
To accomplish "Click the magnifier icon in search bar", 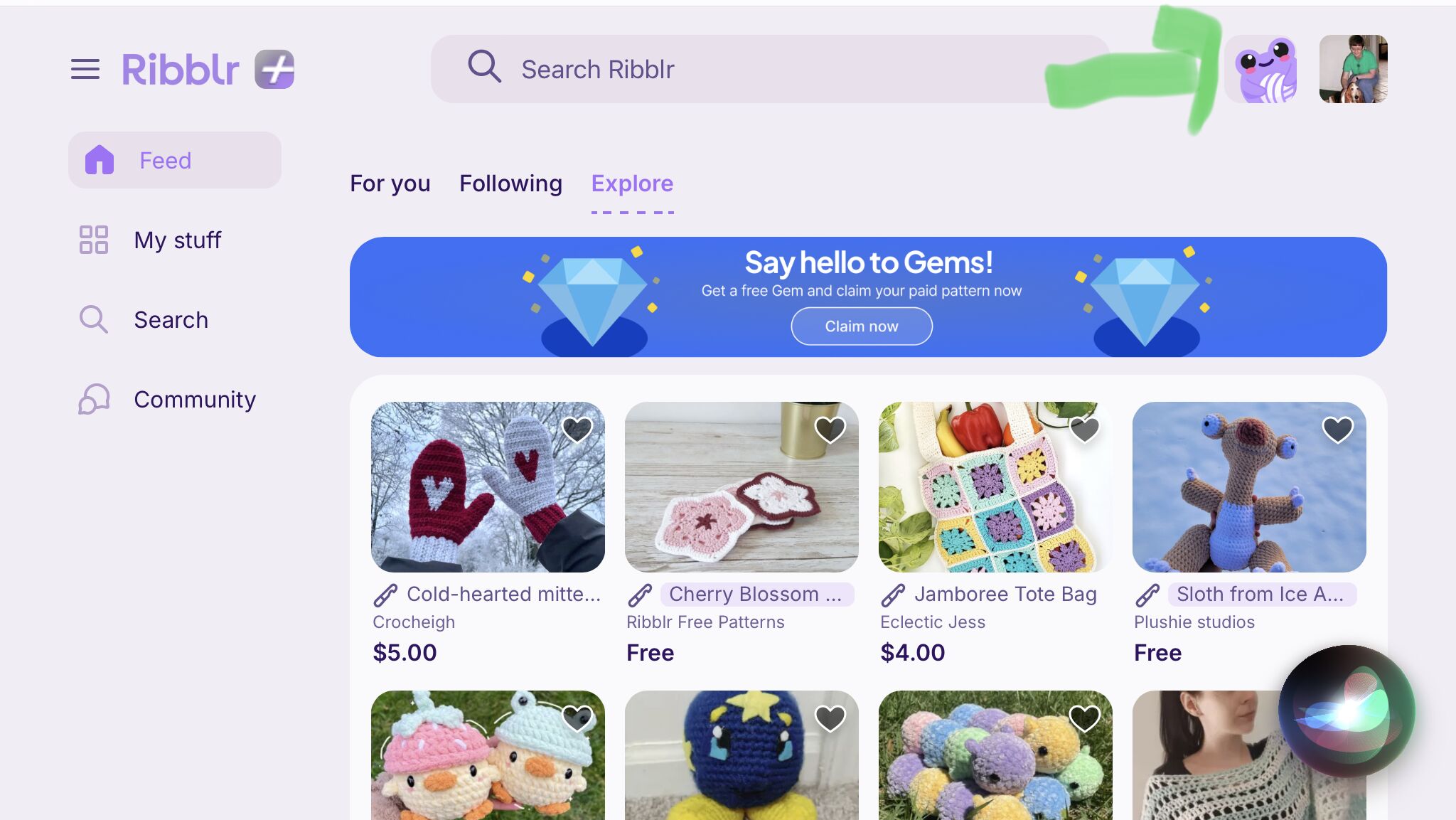I will click(x=484, y=67).
